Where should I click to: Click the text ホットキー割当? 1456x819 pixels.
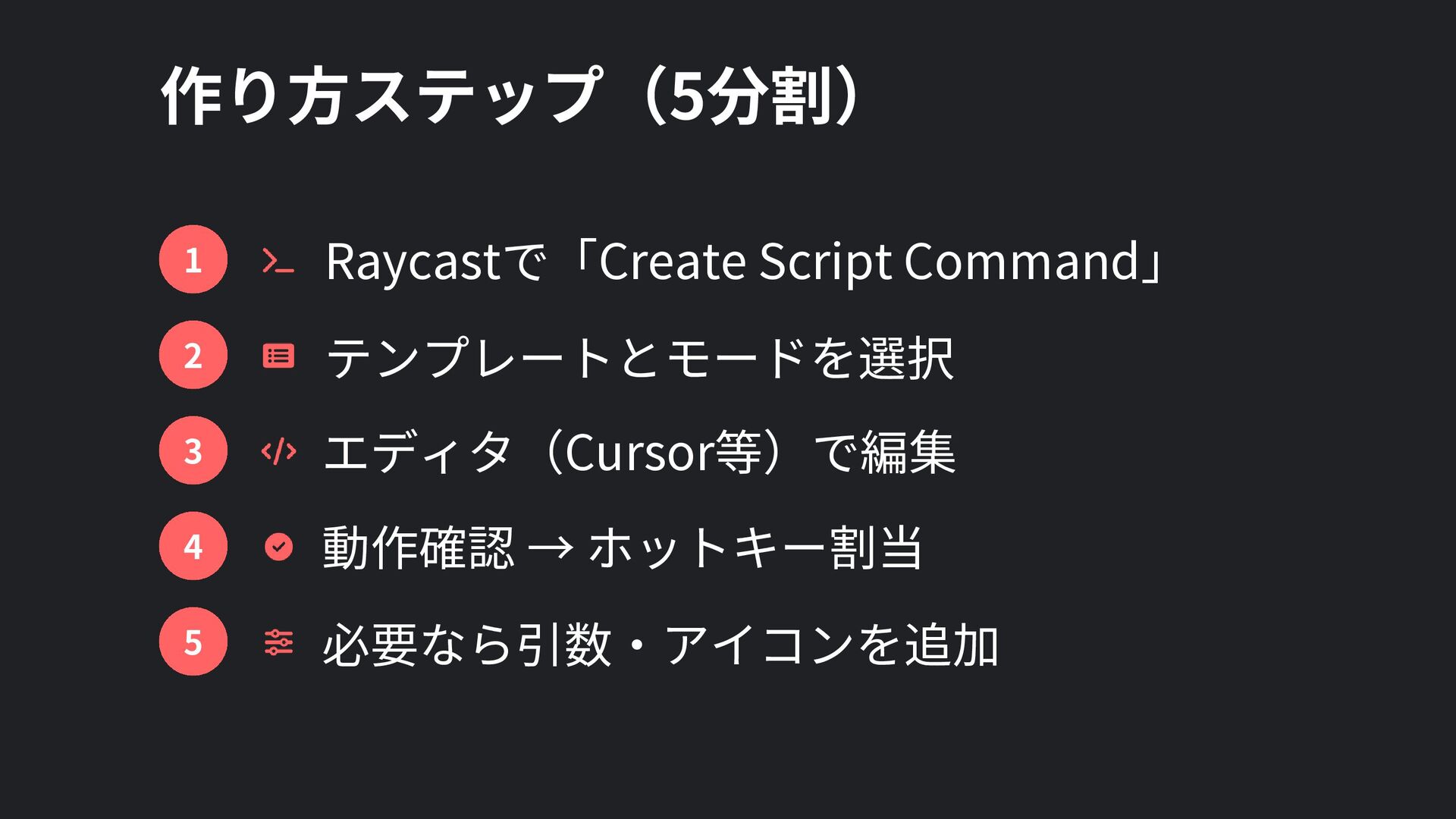755,548
